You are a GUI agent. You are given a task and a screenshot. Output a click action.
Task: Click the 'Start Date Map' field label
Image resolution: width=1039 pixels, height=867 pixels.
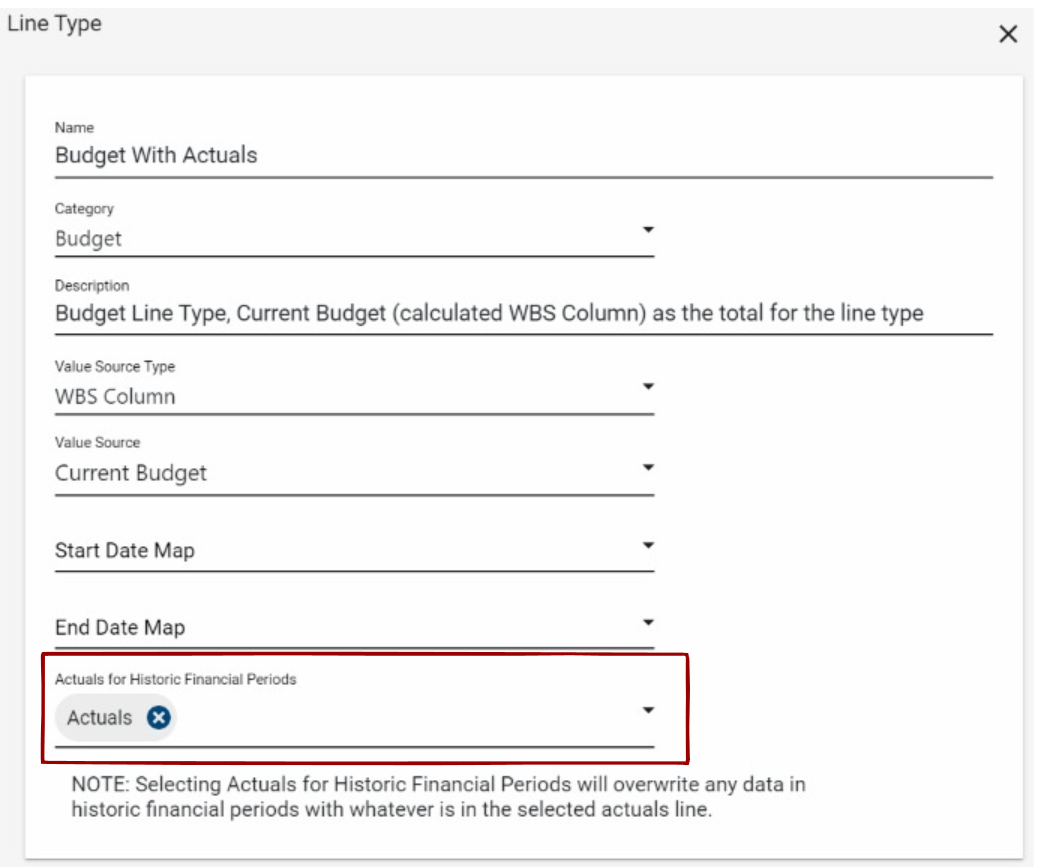point(125,551)
